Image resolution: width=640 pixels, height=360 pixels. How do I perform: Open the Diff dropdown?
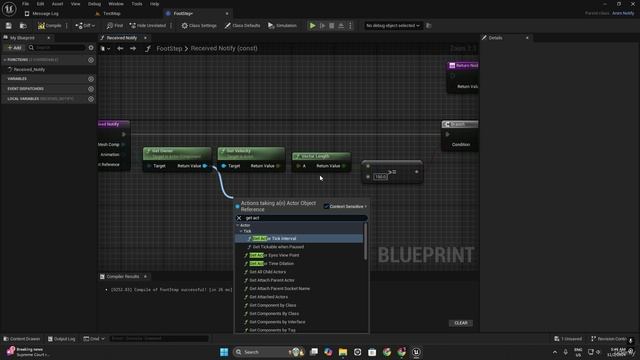(85, 26)
